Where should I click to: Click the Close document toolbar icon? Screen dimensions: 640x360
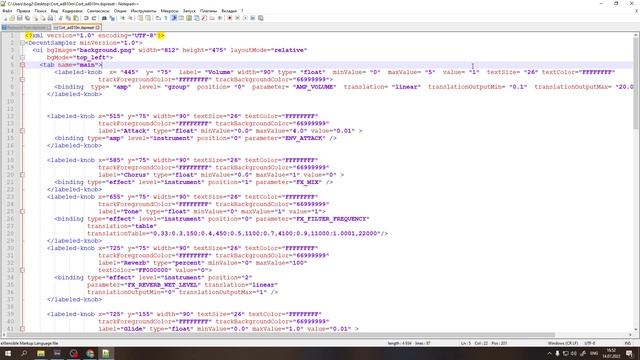(x=36, y=18)
